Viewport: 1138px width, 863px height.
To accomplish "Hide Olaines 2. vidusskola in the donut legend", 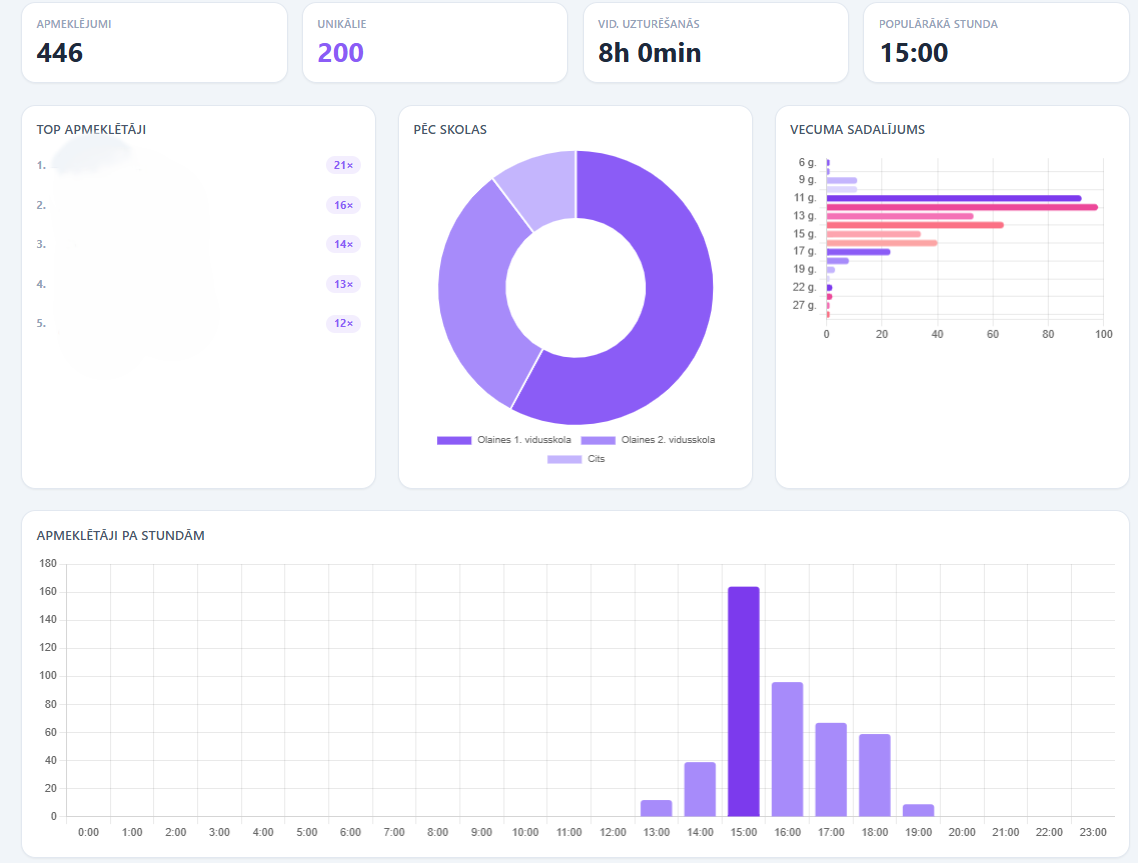I will coord(648,440).
